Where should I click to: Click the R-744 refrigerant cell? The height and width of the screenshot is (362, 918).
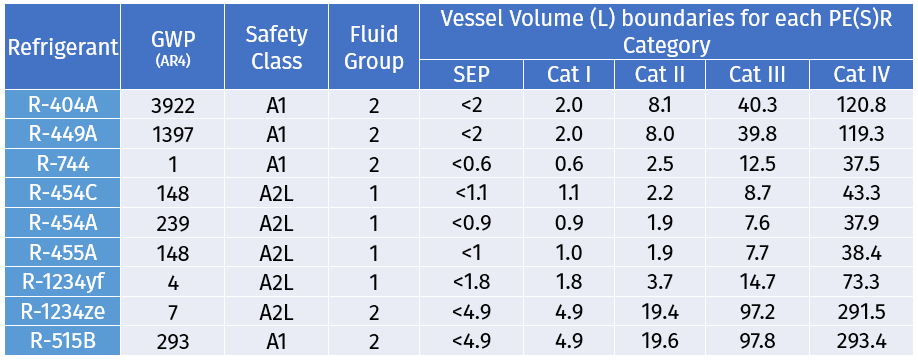pyautogui.click(x=63, y=163)
